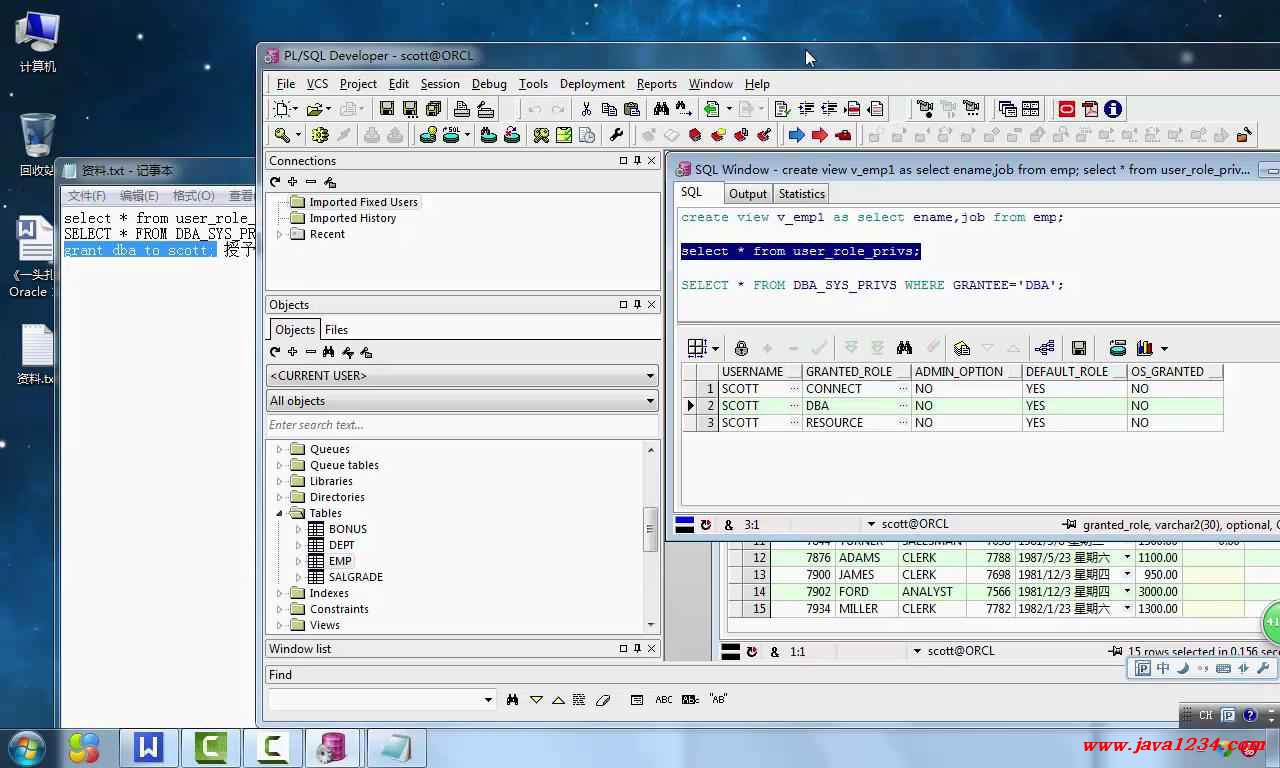The width and height of the screenshot is (1280, 768).
Task: Click the Find binoculars icon in main toolbar
Action: click(661, 109)
